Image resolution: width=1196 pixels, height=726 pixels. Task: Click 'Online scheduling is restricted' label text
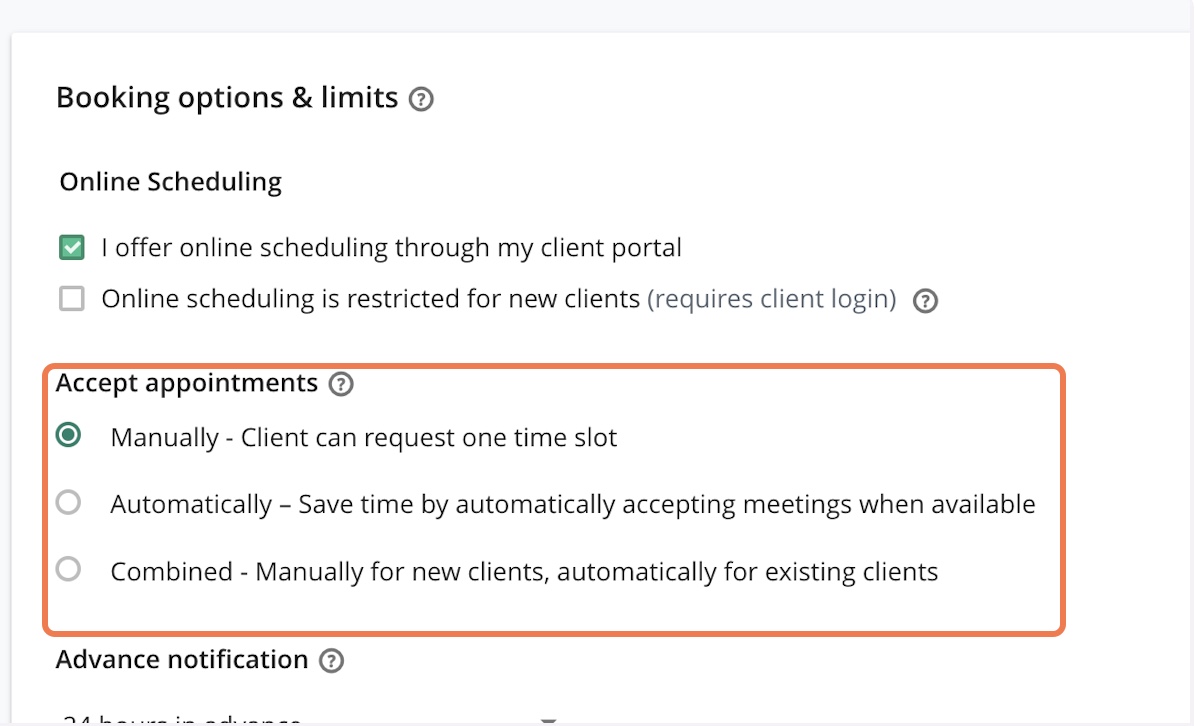click(x=370, y=299)
